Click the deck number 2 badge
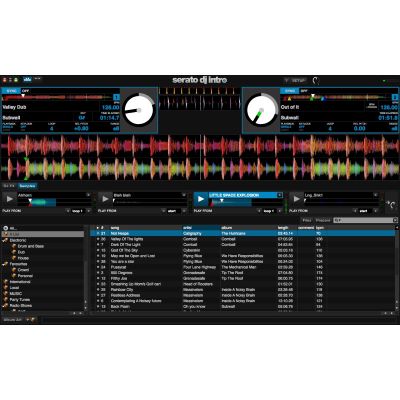The image size is (400, 400). point(395,97)
